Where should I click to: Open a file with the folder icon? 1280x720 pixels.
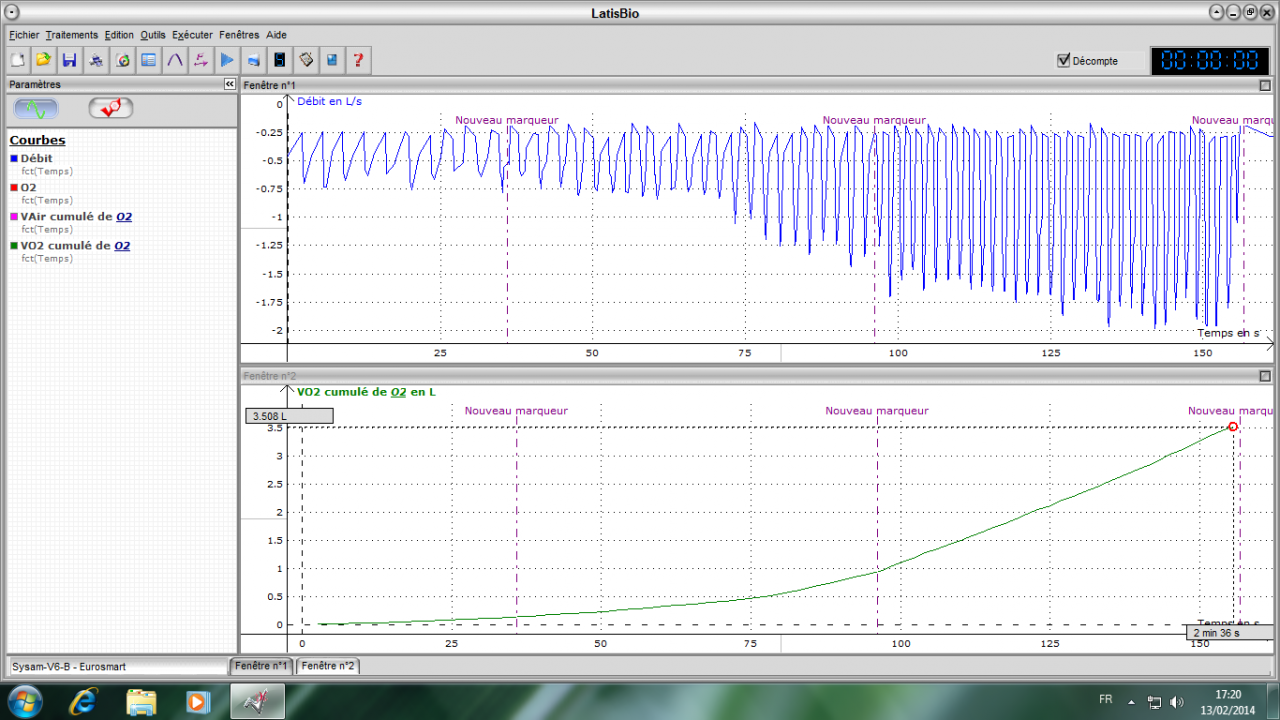(x=43, y=60)
